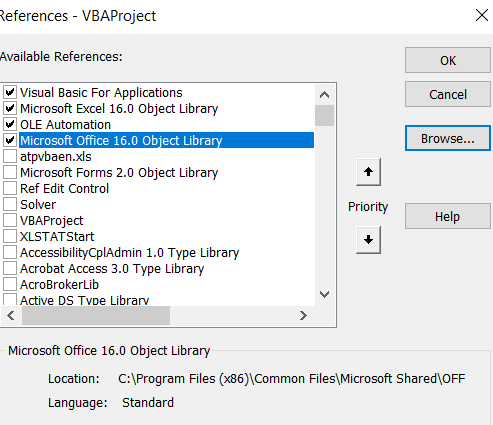Click the horizontal scroll right arrow
This screenshot has width=493, height=425.
pos(303,315)
